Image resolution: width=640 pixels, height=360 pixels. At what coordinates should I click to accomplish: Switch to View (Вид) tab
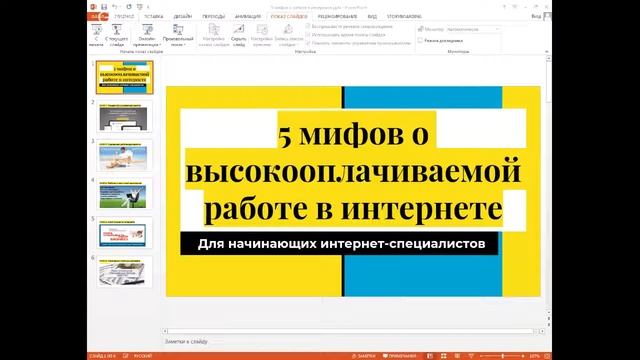click(372, 16)
